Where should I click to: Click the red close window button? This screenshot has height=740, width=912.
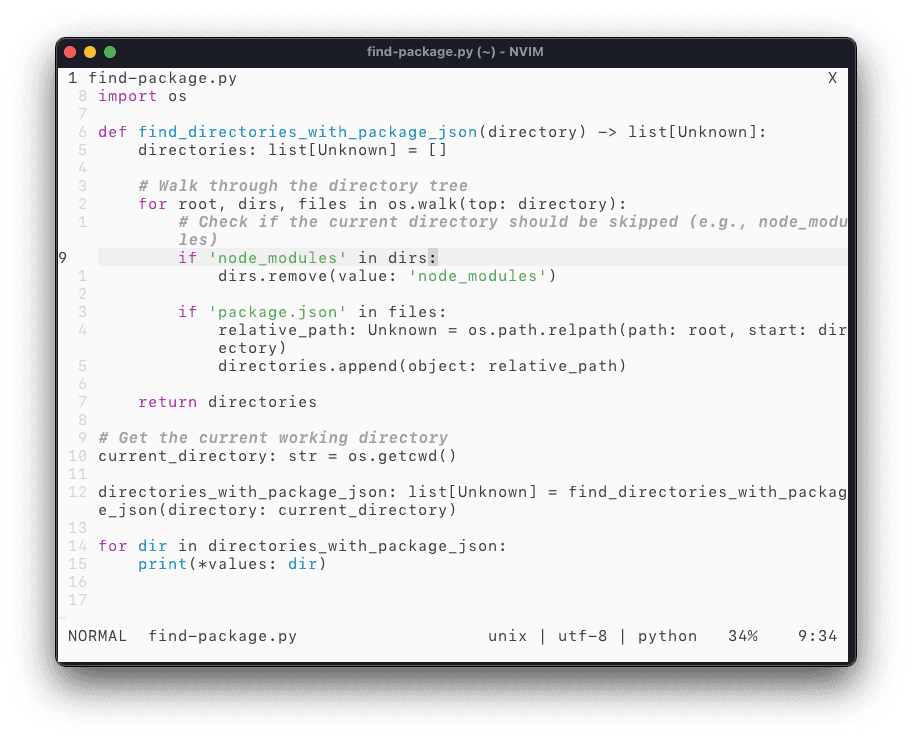70,52
